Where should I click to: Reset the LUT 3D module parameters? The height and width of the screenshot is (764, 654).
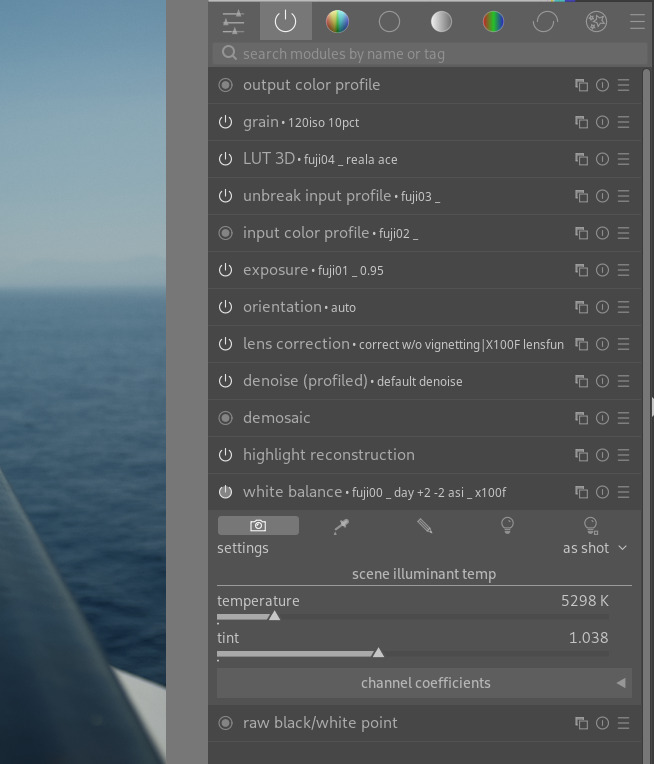click(x=602, y=159)
